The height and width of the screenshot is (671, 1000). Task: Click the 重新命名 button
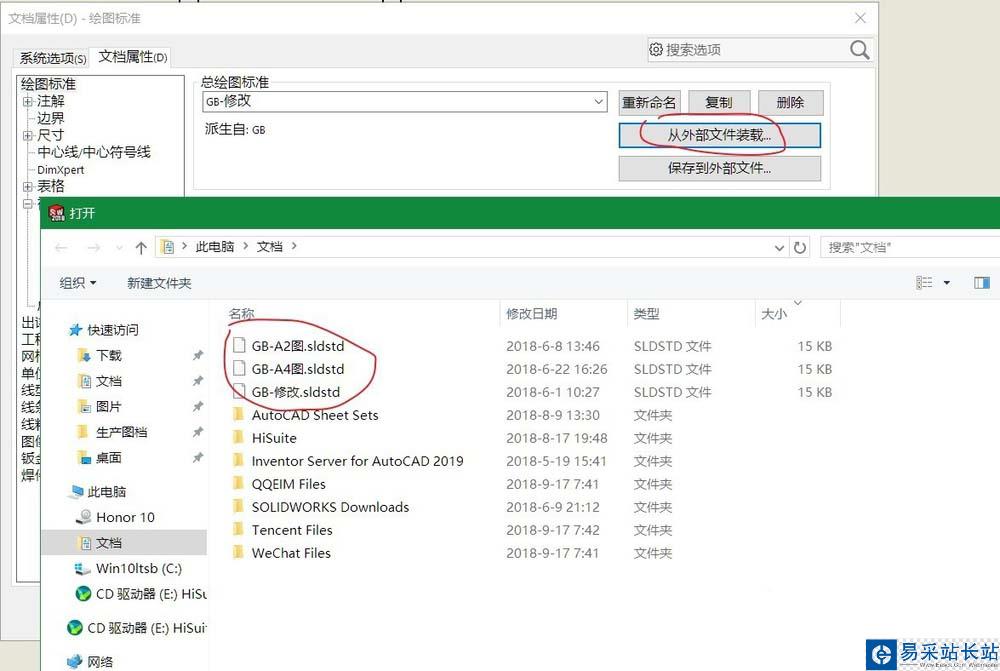point(649,103)
